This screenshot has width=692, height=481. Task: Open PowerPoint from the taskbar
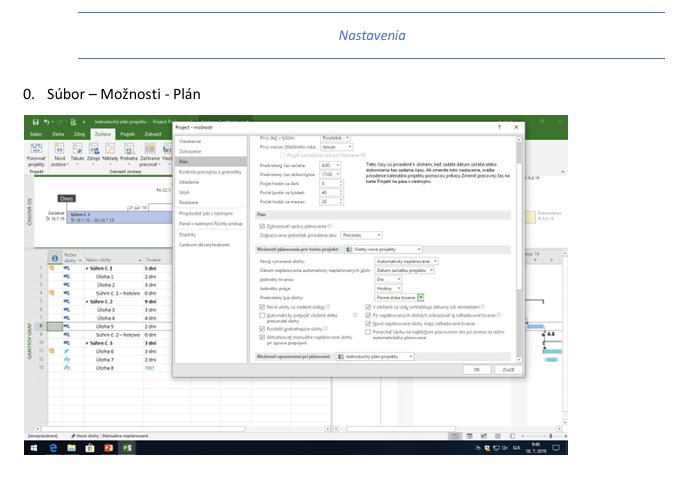(x=109, y=448)
